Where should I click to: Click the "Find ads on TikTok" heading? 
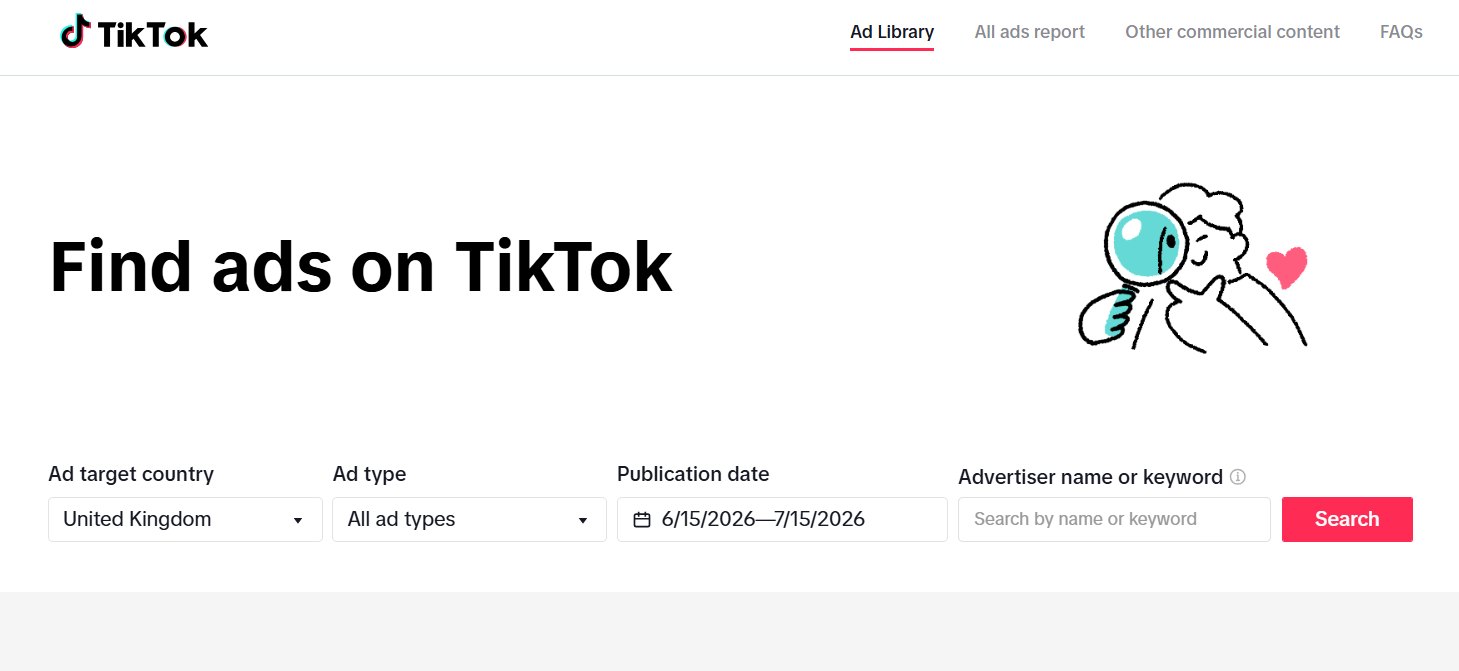(x=361, y=266)
